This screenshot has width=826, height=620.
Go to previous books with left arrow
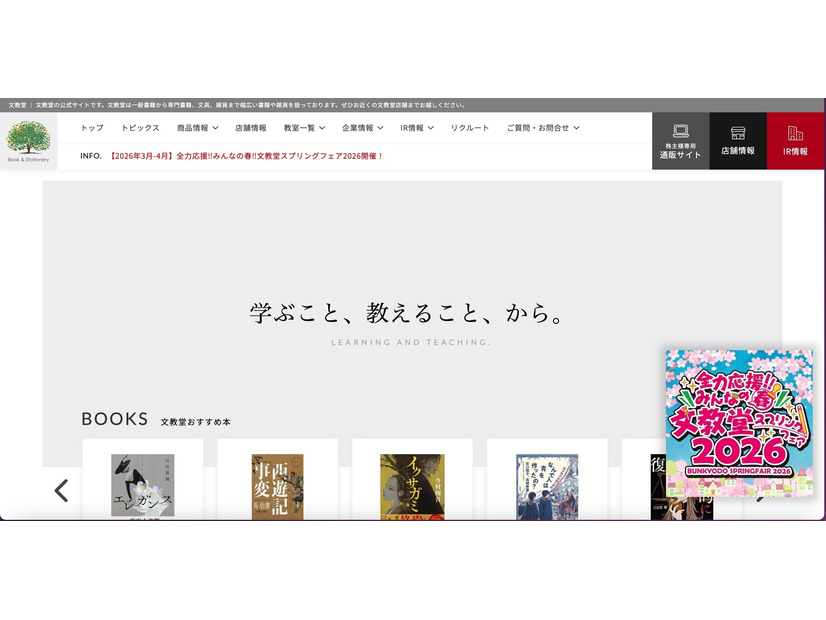pyautogui.click(x=61, y=490)
